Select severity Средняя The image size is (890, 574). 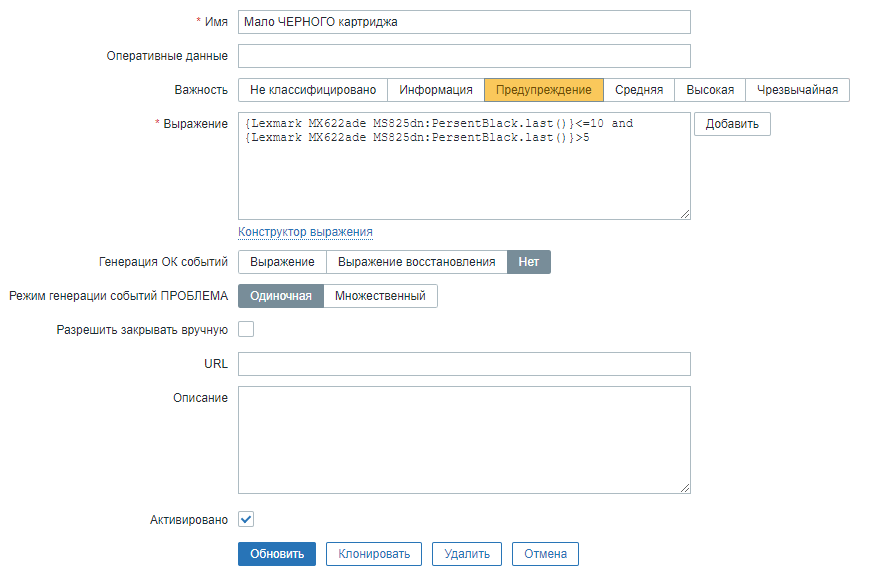(x=639, y=90)
